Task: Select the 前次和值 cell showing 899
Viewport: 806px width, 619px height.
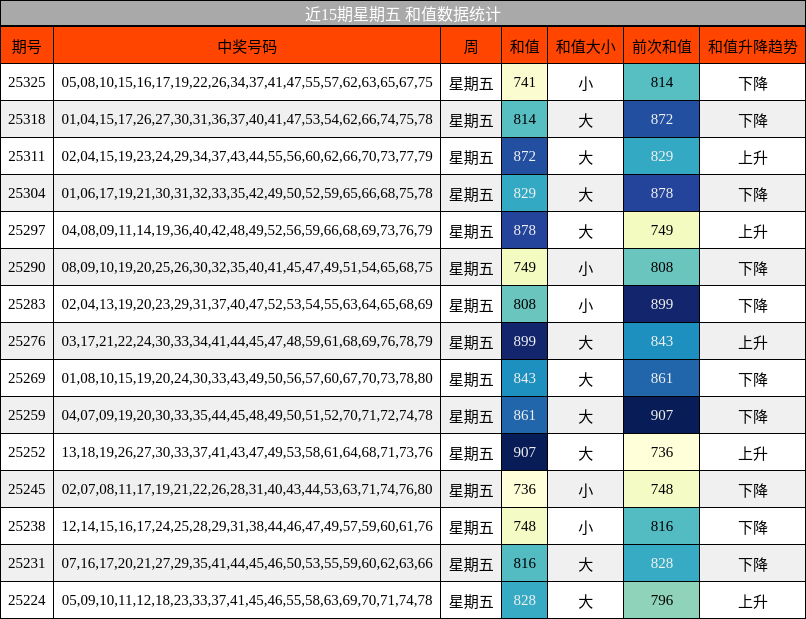Action: click(661, 304)
